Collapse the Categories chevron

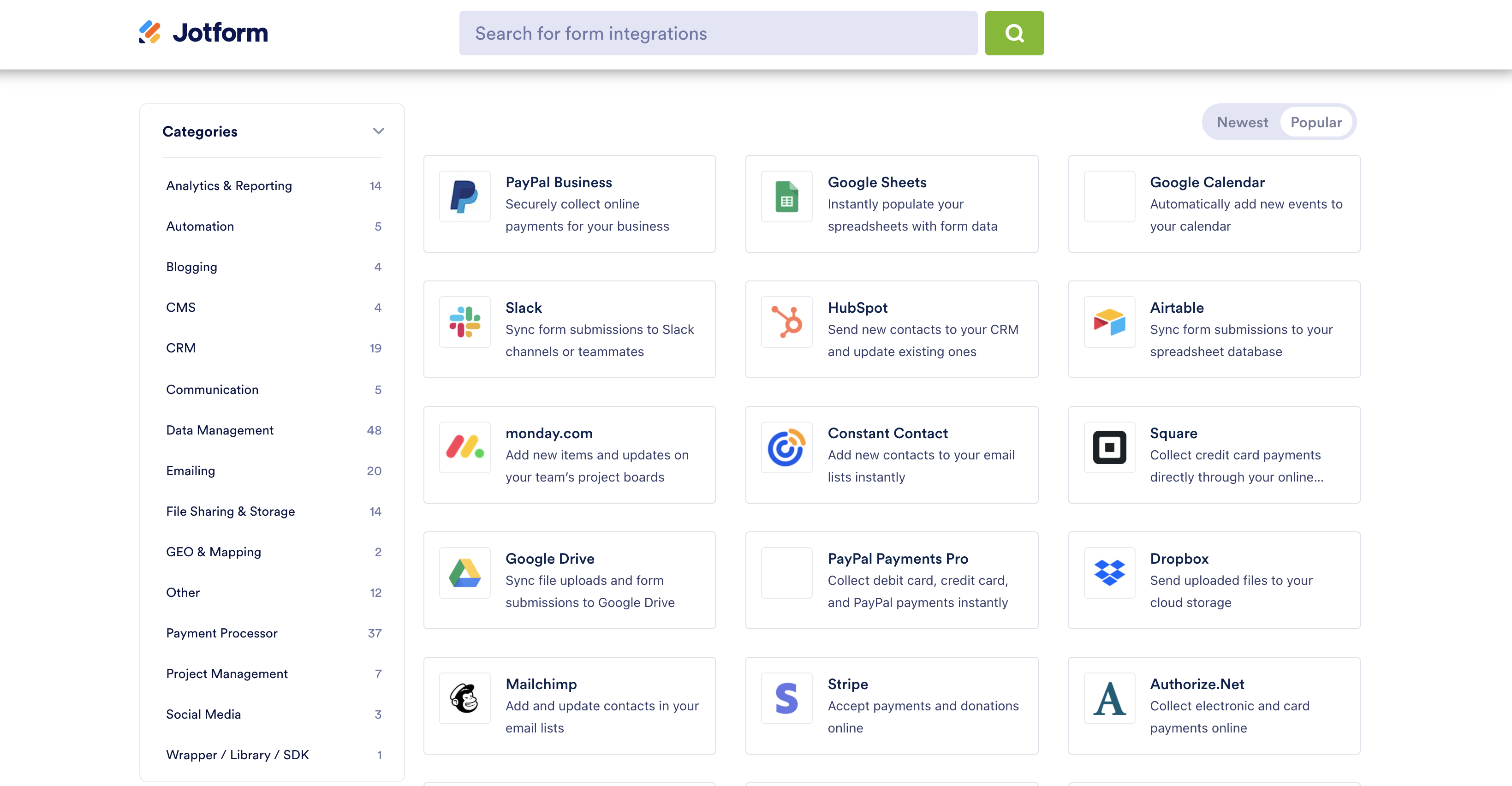click(x=379, y=131)
